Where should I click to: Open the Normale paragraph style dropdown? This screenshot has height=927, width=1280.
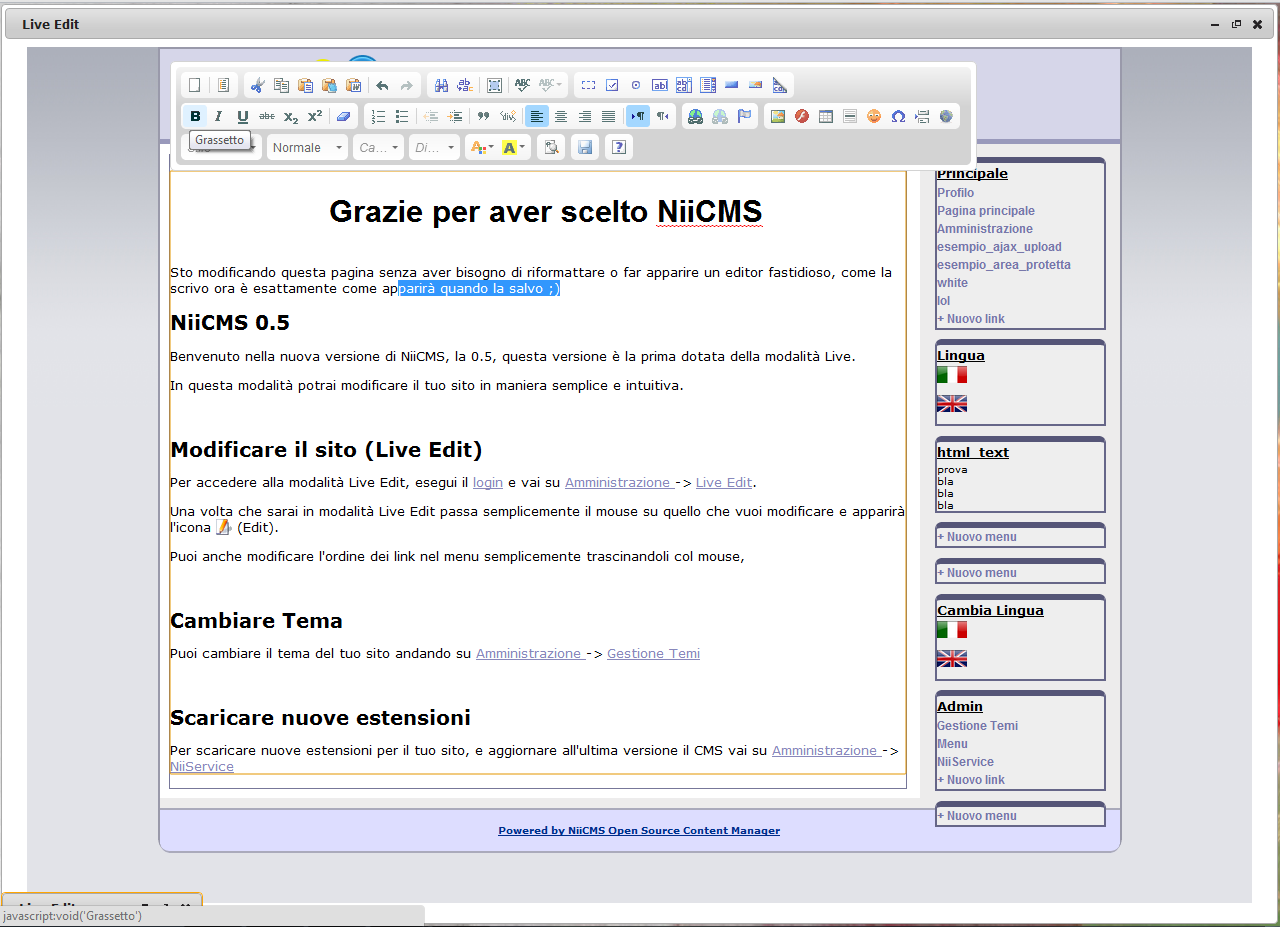[x=306, y=147]
